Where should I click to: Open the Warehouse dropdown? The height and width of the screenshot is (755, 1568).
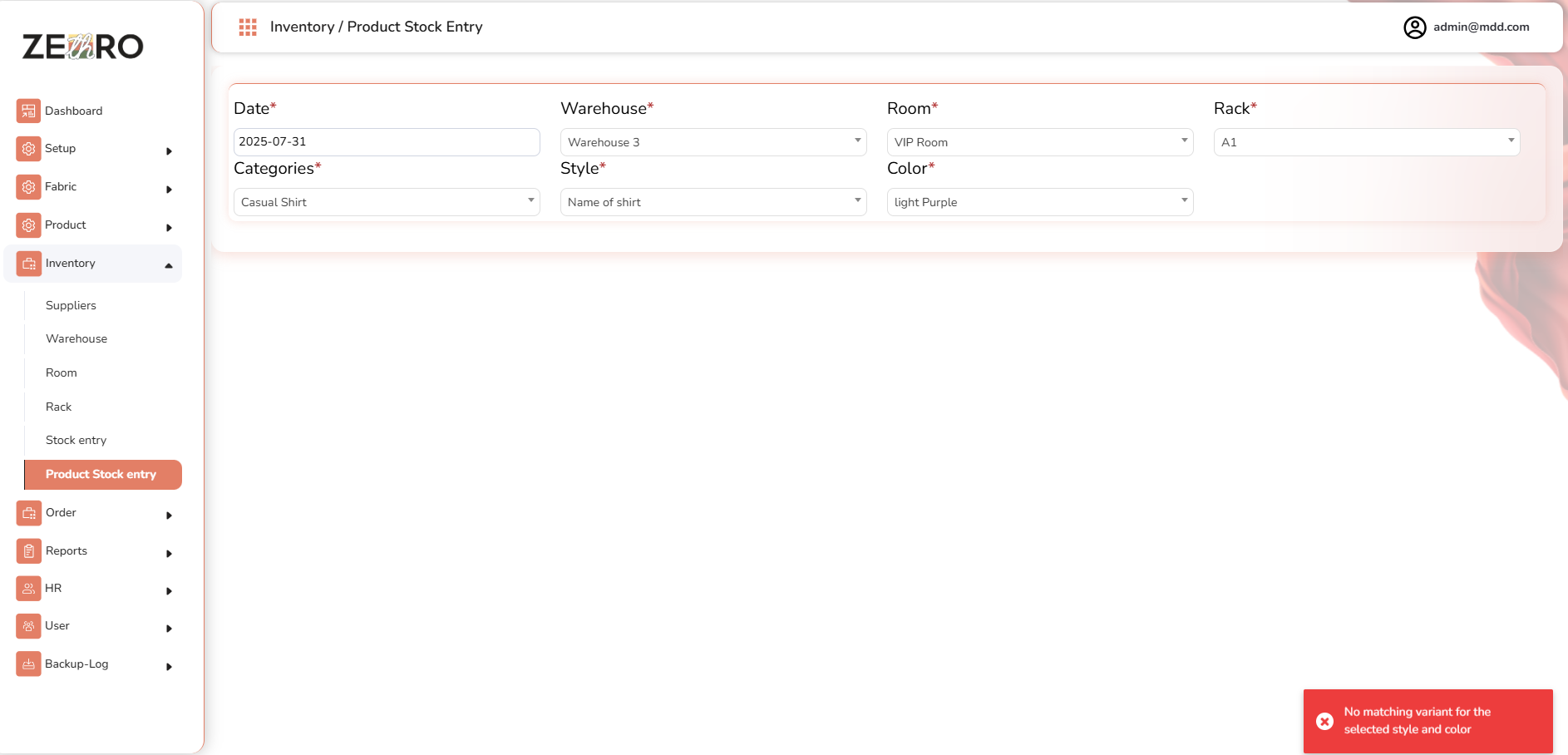coord(713,142)
